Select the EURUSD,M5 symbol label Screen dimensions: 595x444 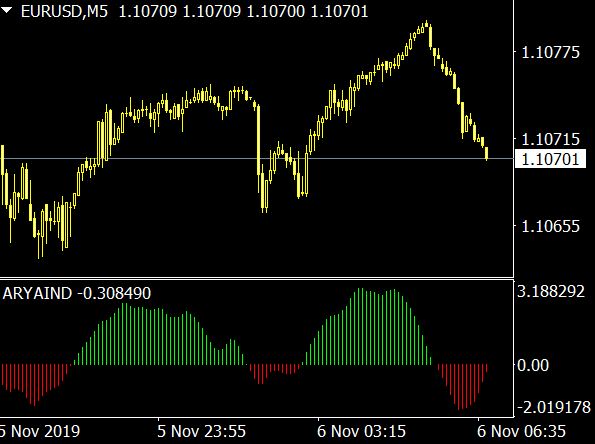[65, 11]
